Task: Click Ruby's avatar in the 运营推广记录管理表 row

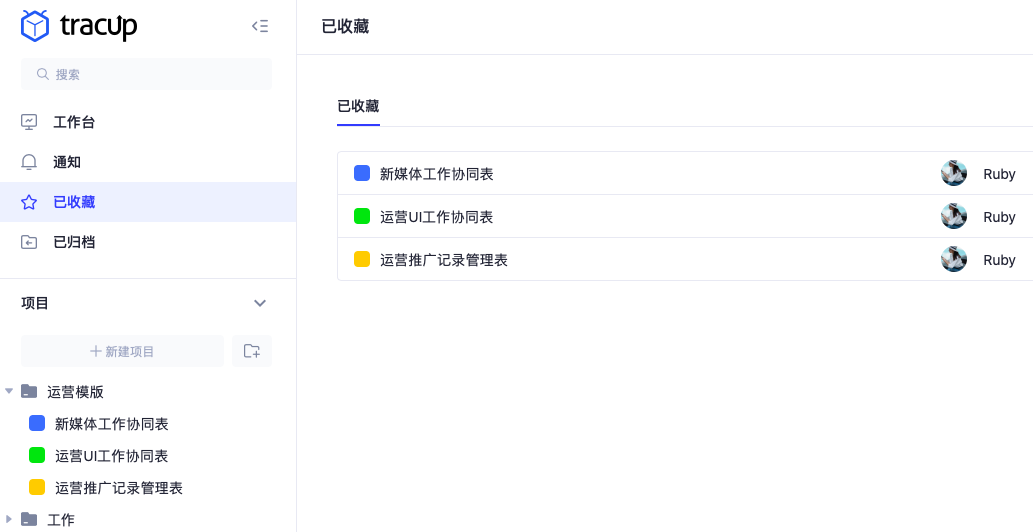Action: click(x=953, y=259)
